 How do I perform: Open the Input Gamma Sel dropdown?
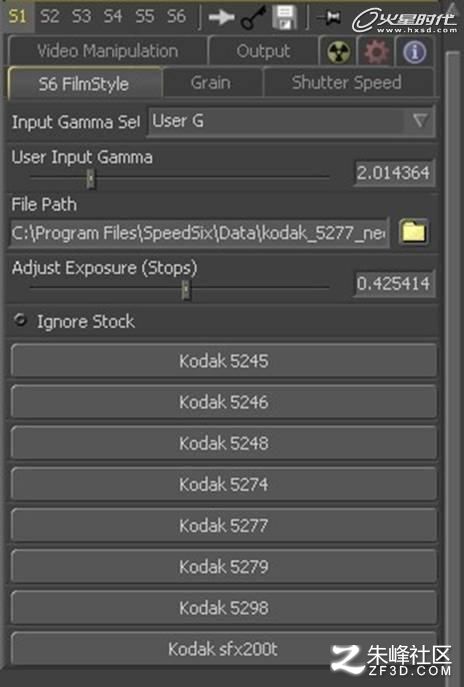[291, 121]
